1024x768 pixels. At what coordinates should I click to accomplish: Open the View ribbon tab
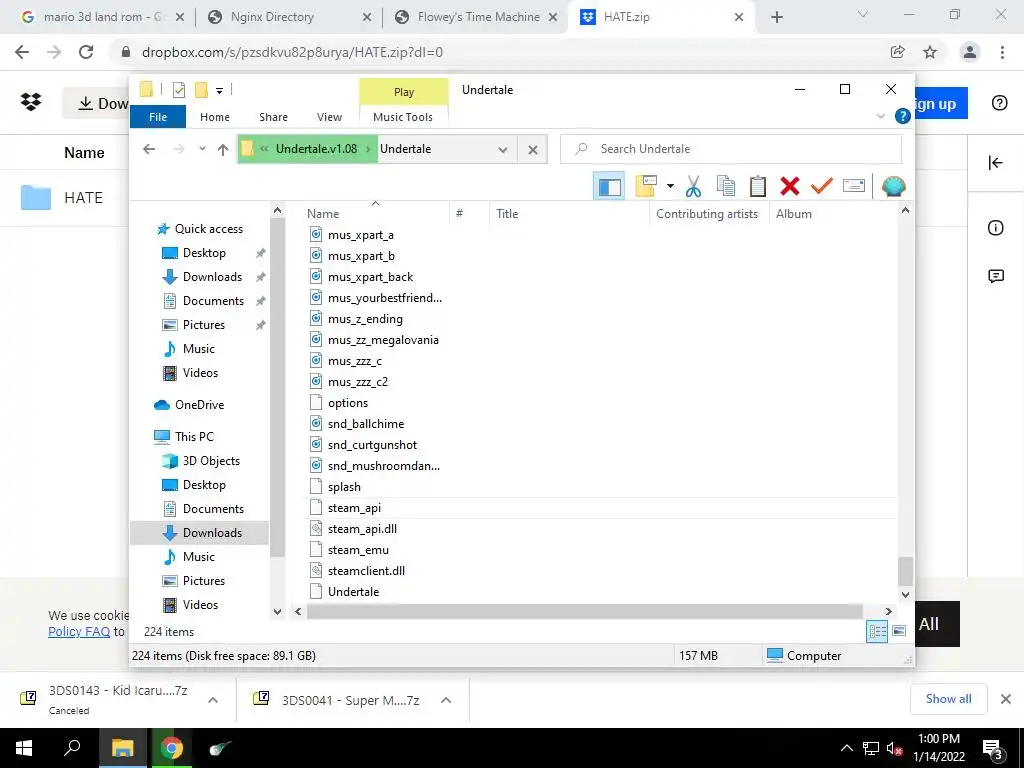point(329,117)
